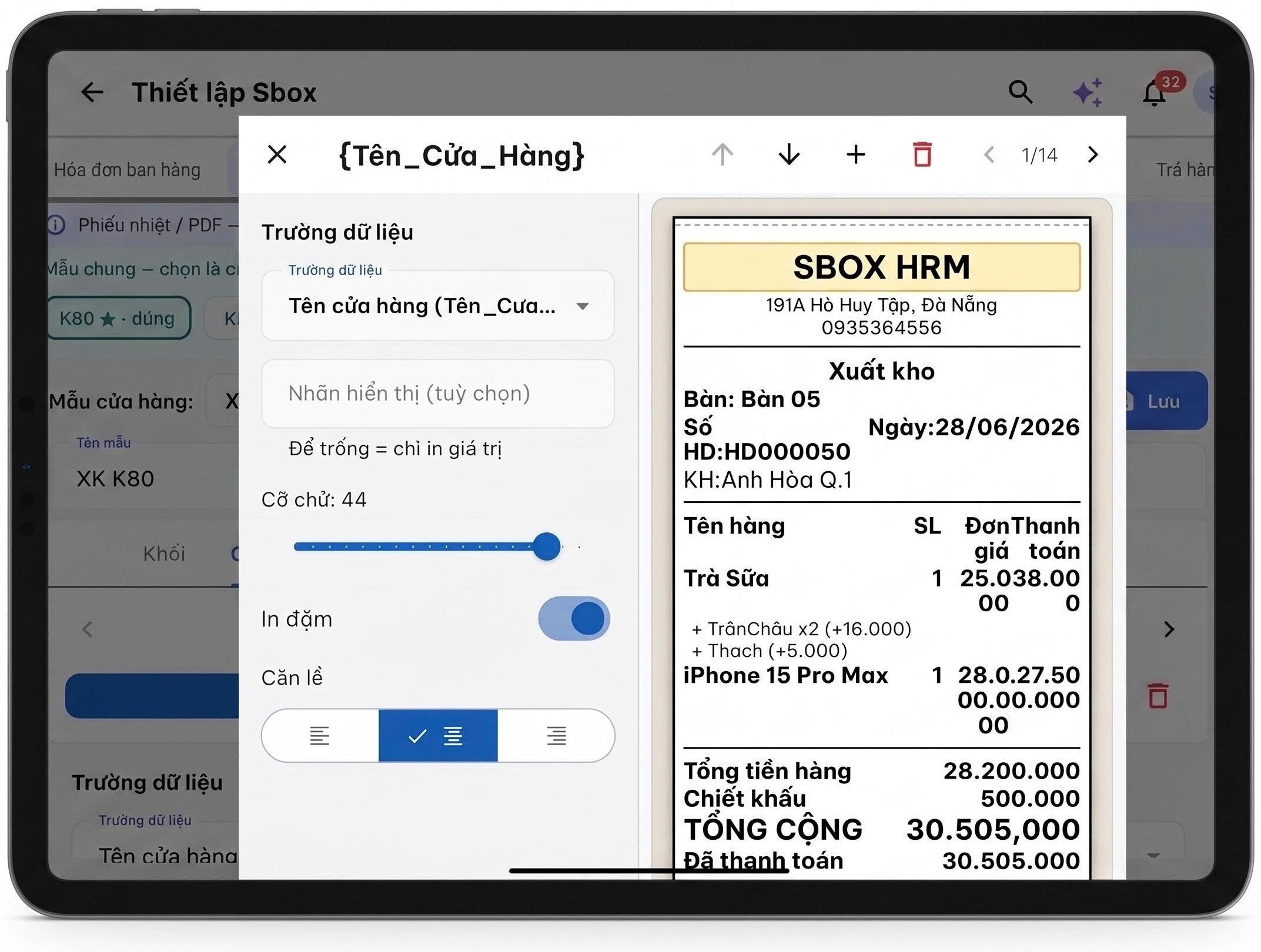This screenshot has height=952, width=1261.
Task: Click TỔNG CỘNG line in preview
Action: click(x=881, y=829)
